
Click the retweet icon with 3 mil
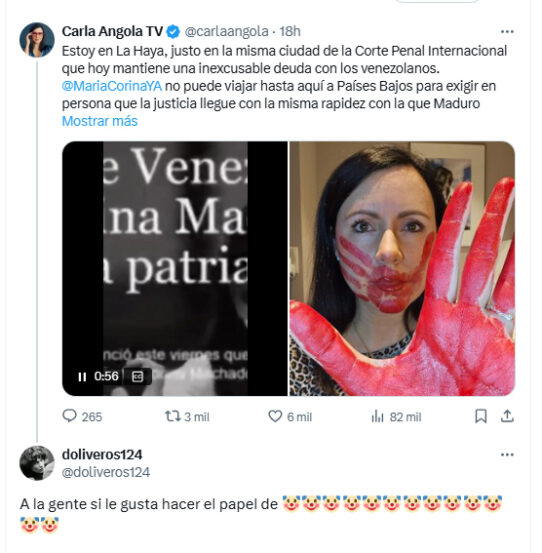(172, 416)
